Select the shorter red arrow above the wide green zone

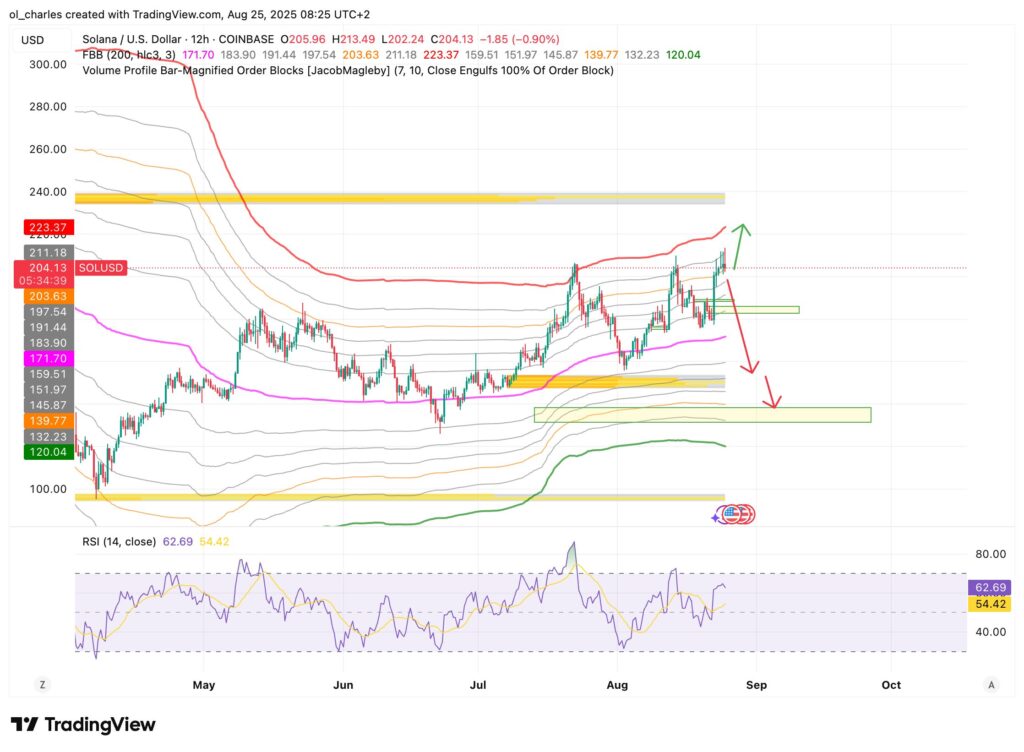(772, 391)
